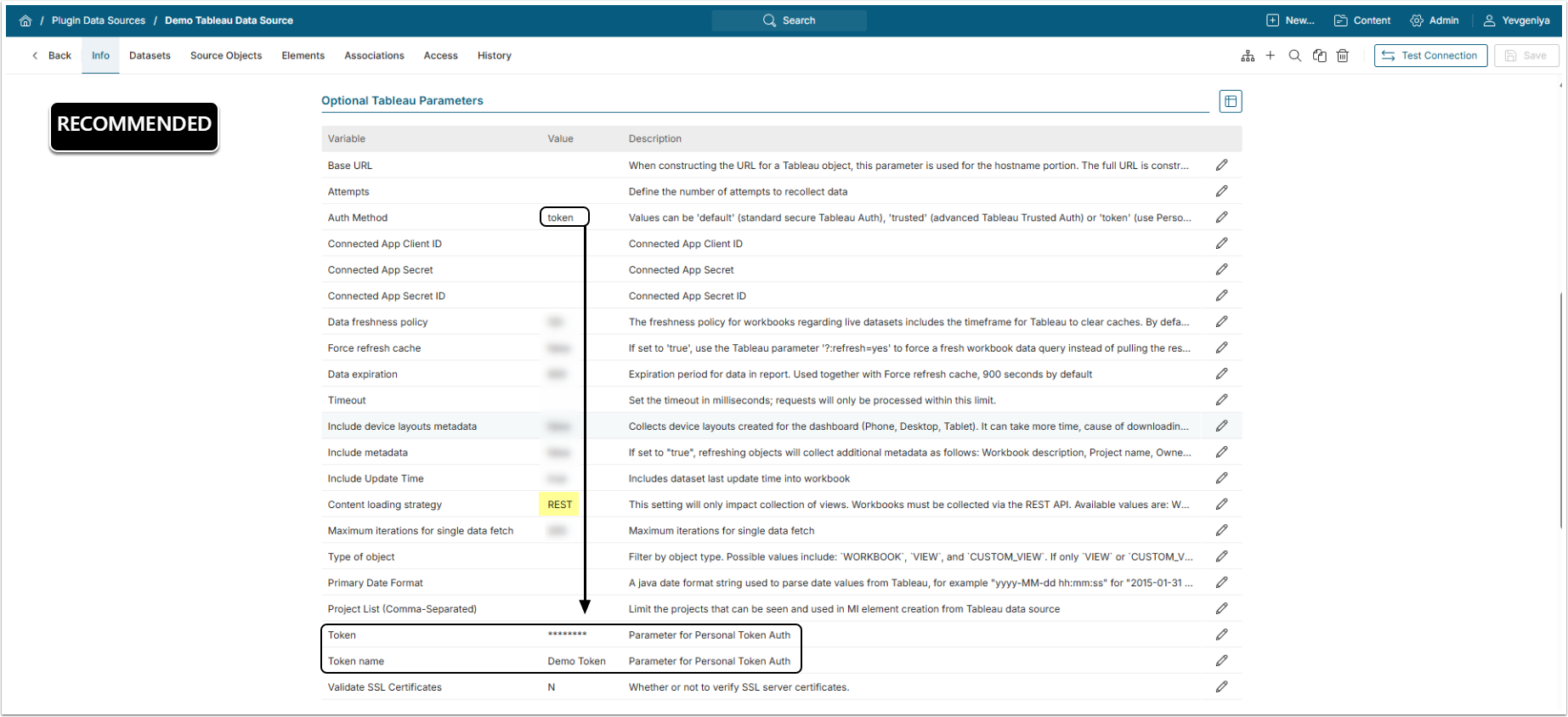Edit the Token name parameter

click(1221, 660)
